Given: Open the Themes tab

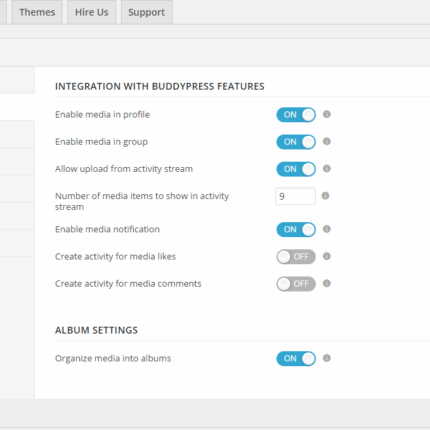Looking at the screenshot, I should (37, 12).
